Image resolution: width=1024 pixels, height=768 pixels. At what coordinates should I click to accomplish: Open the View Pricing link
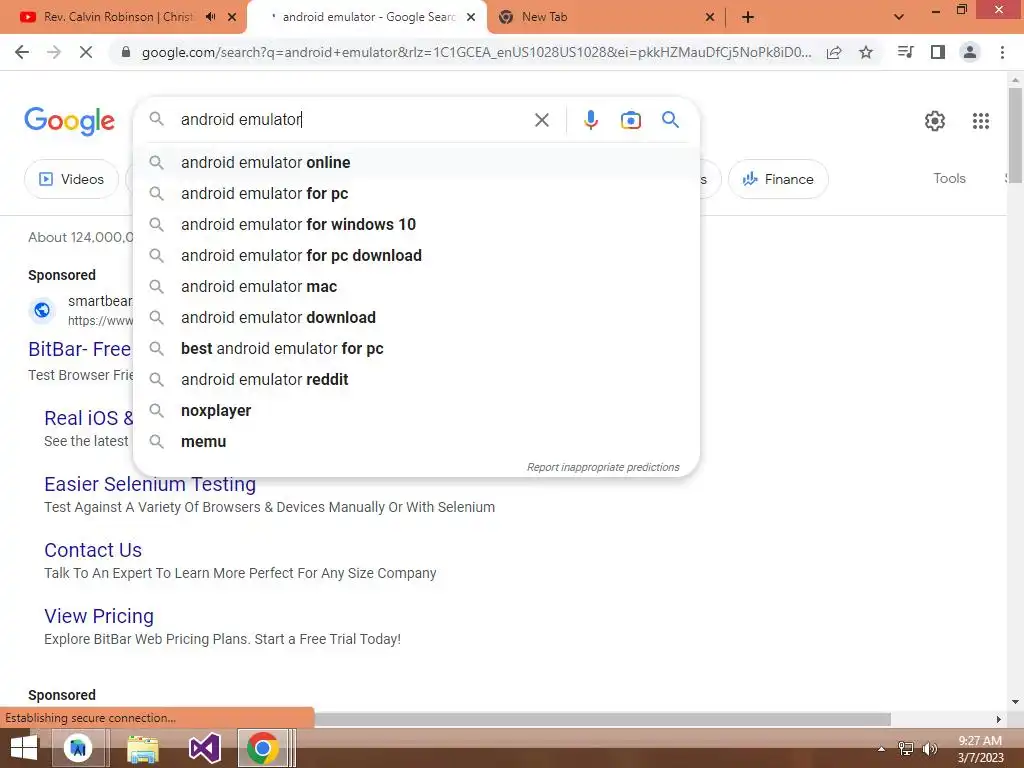point(99,616)
